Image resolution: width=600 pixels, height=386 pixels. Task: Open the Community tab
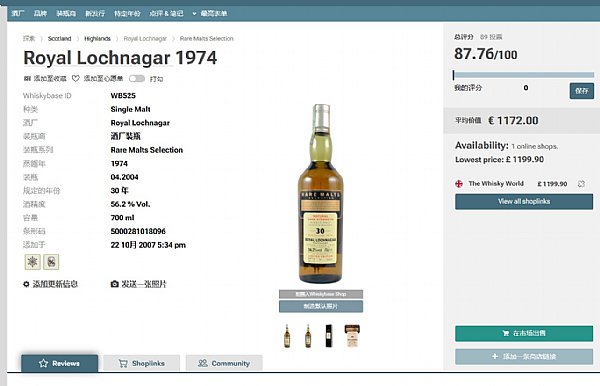[224, 363]
